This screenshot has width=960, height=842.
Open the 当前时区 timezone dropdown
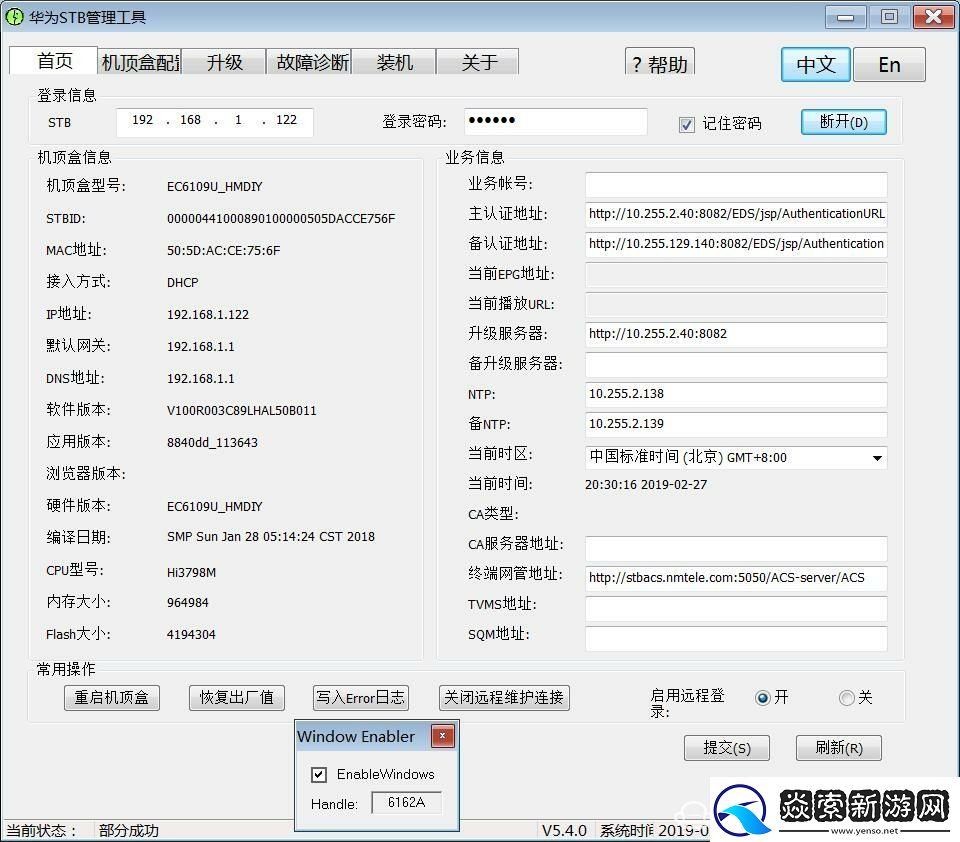coord(877,457)
